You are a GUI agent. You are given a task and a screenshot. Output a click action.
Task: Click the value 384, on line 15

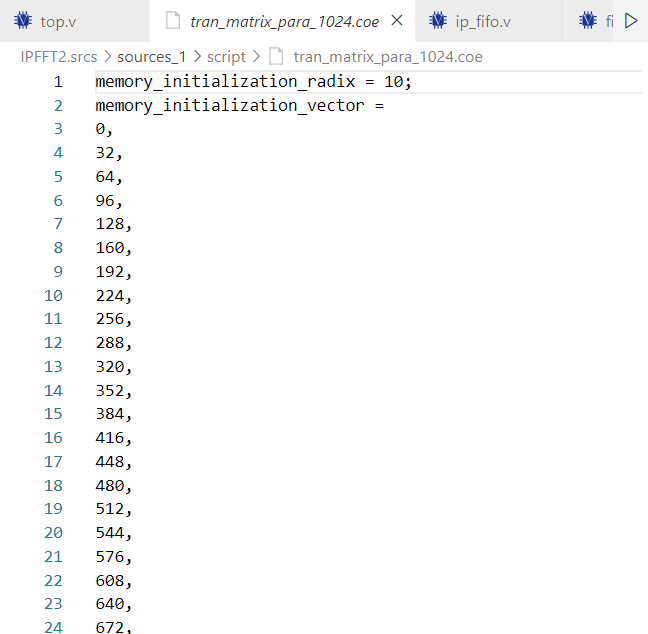[x=114, y=414]
